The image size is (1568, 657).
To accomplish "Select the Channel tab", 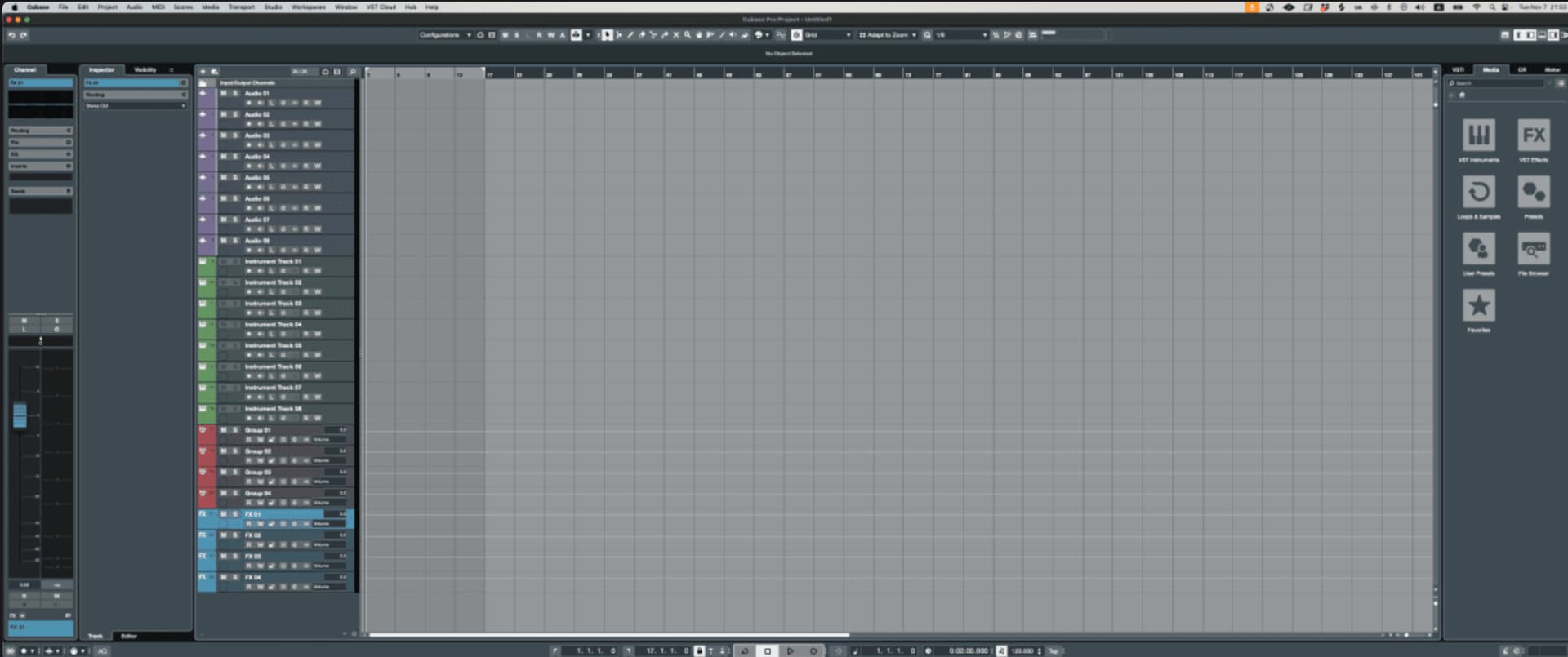I will [24, 70].
